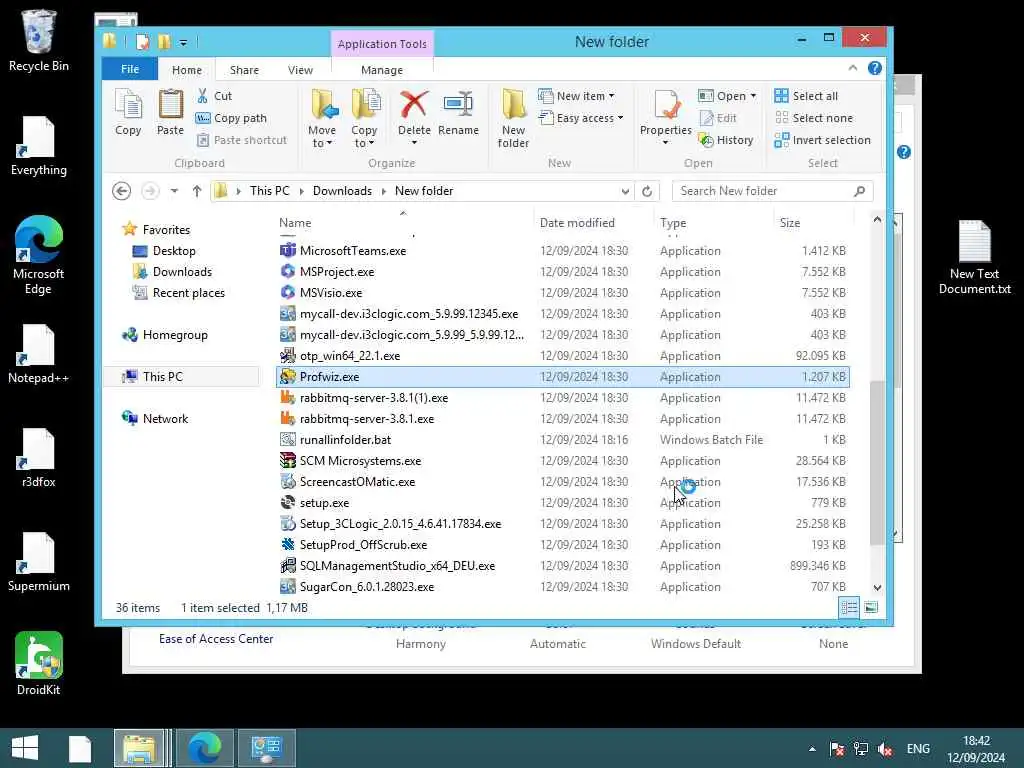The height and width of the screenshot is (768, 1024).
Task: Click the Paste clipboard icon
Action: pyautogui.click(x=170, y=112)
